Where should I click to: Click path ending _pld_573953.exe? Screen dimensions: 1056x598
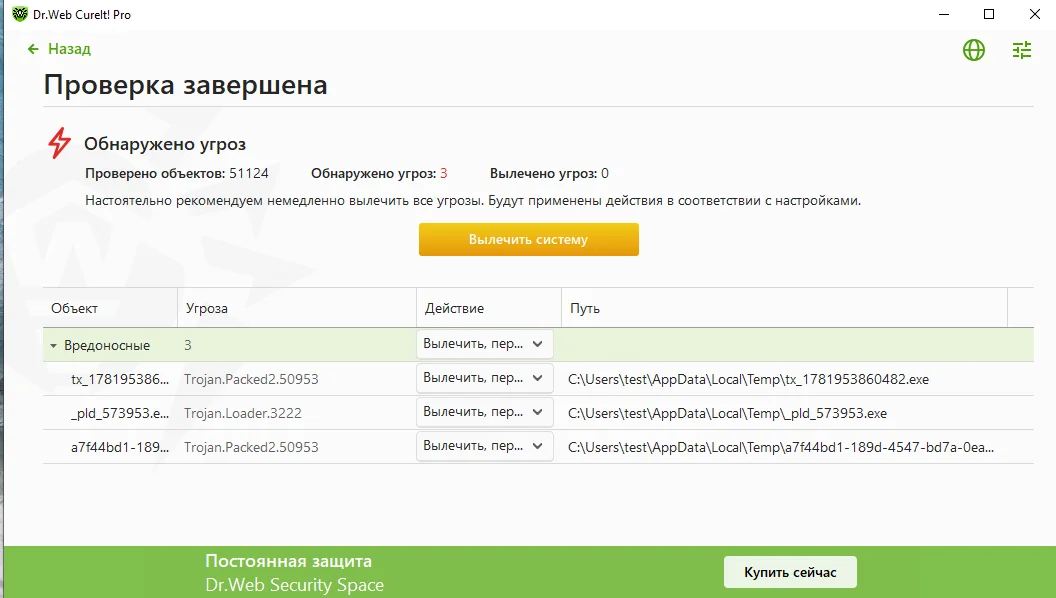[727, 413]
